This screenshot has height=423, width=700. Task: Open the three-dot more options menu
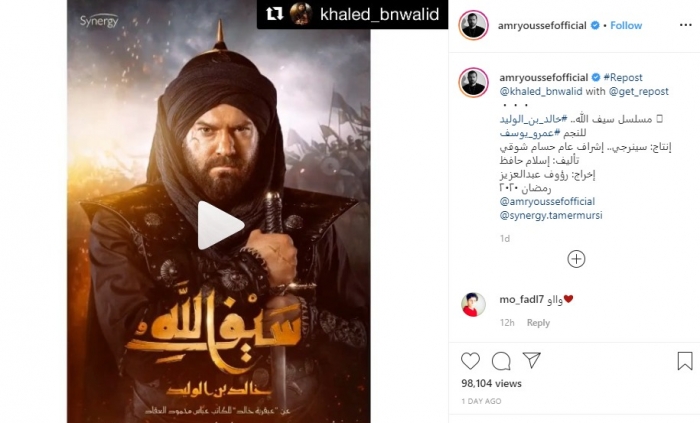685,25
